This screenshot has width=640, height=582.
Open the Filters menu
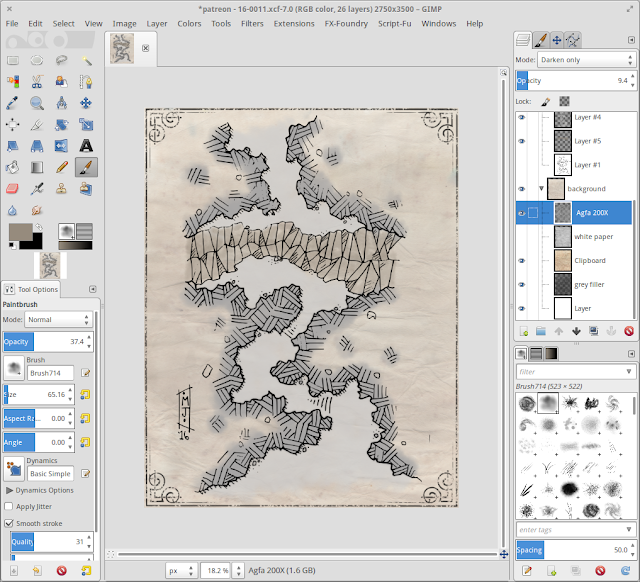[x=252, y=23]
